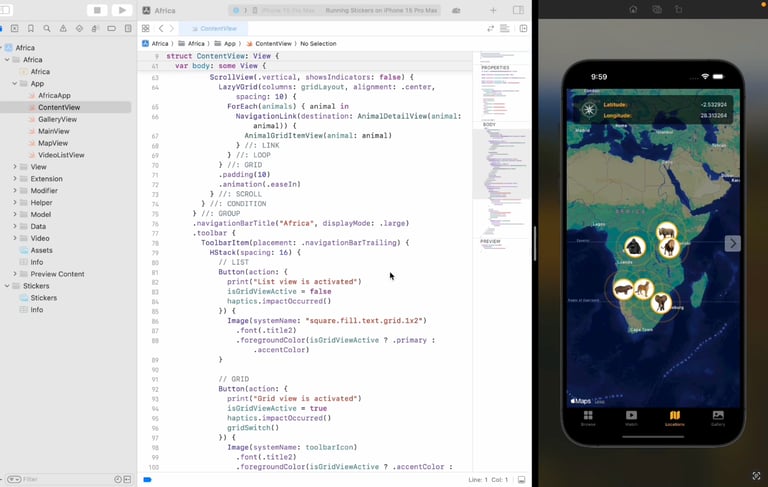Open the report navigator icon
Viewport: 768px width, 487px height.
[x=128, y=29]
